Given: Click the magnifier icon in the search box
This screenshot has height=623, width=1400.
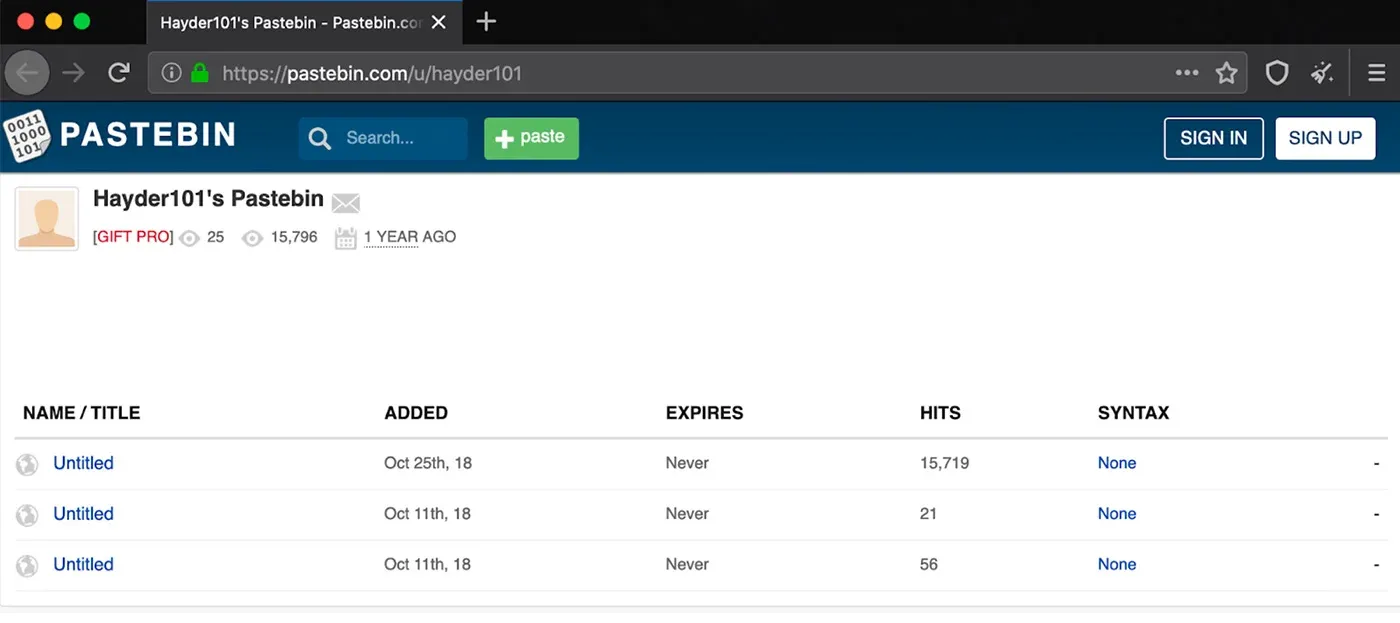Looking at the screenshot, I should point(319,138).
